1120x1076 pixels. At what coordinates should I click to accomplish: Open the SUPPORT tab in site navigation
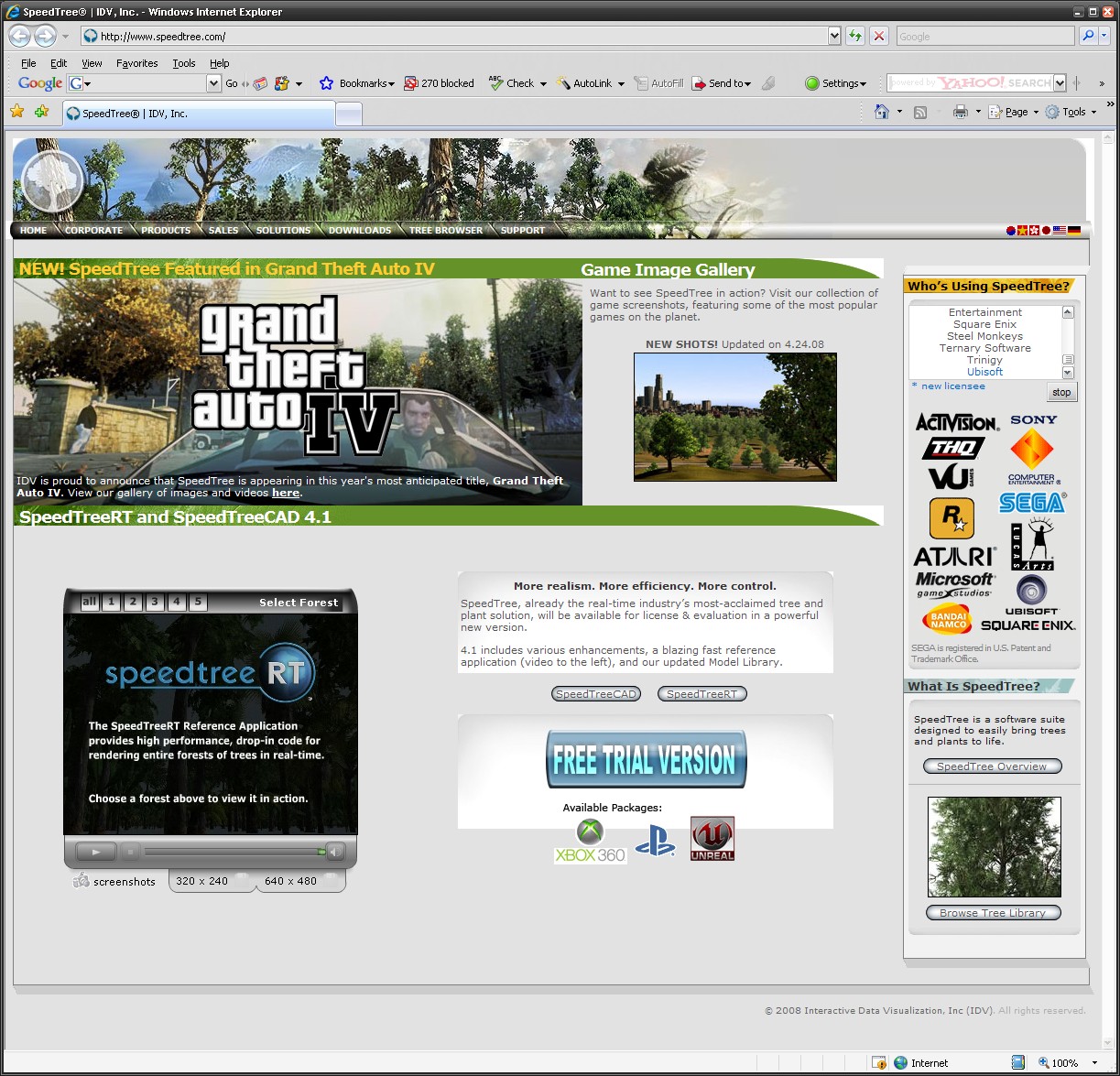coord(523,231)
